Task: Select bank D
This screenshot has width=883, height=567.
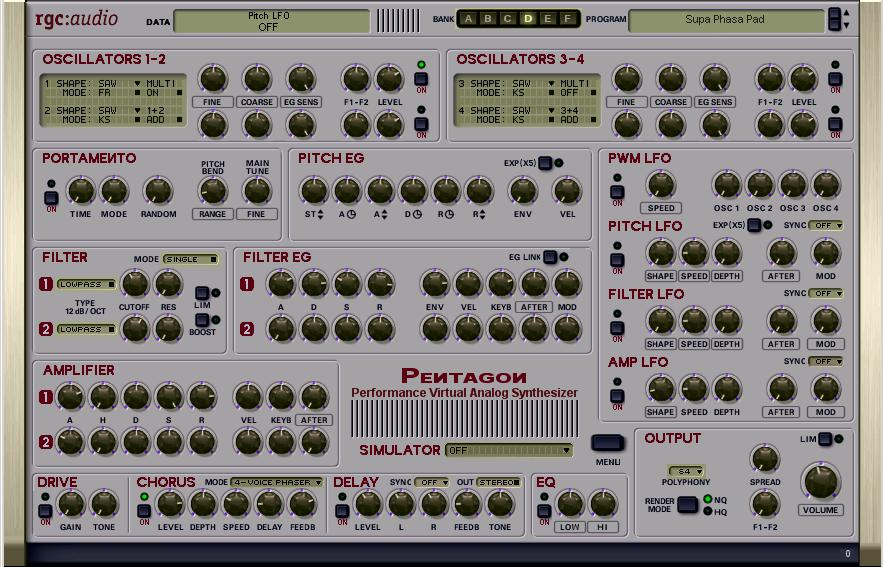Action: click(x=528, y=19)
